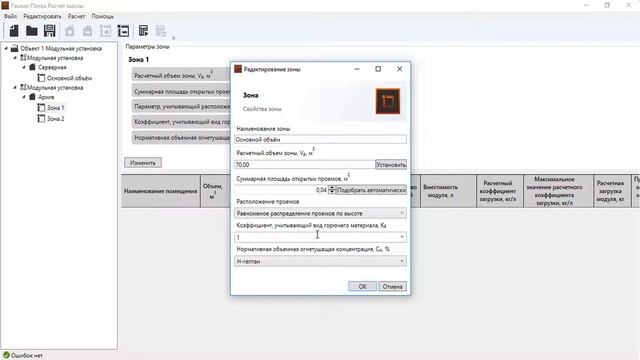
Task: Click the module icon above Серверная
Action: [23, 58]
